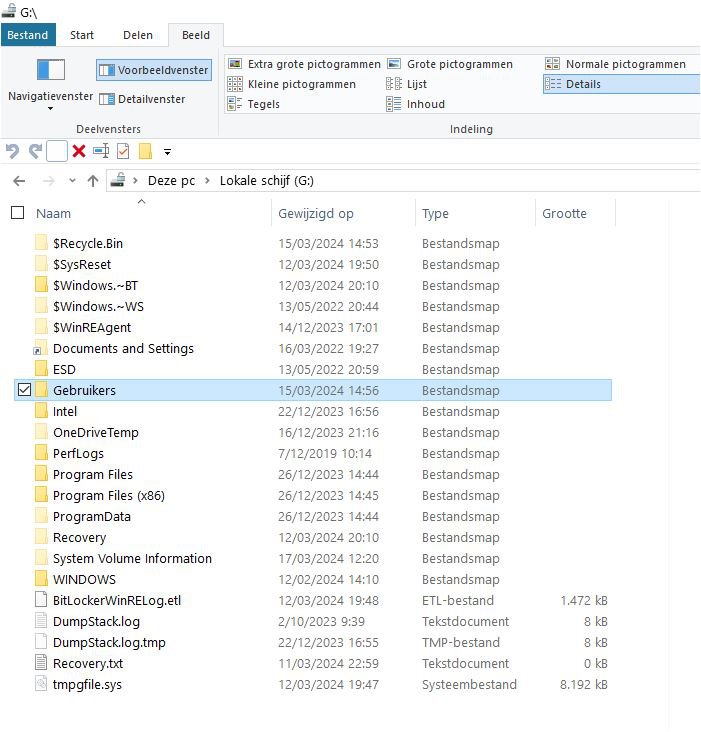This screenshot has height=732, width=701.
Task: Click the BitLockerWinRELog.etl file icon
Action: click(41, 600)
